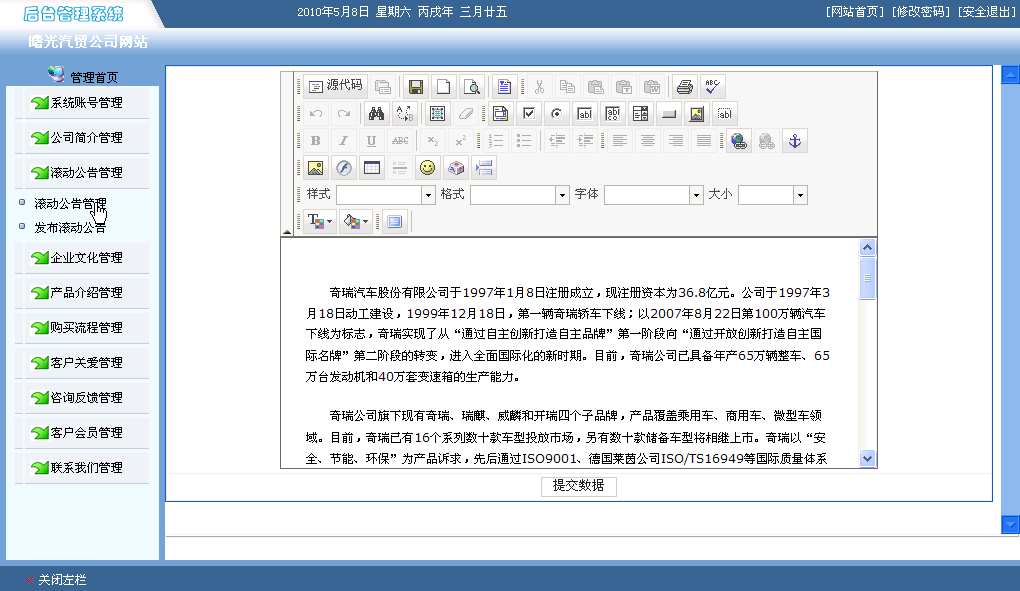Click the Select All icon

click(437, 114)
